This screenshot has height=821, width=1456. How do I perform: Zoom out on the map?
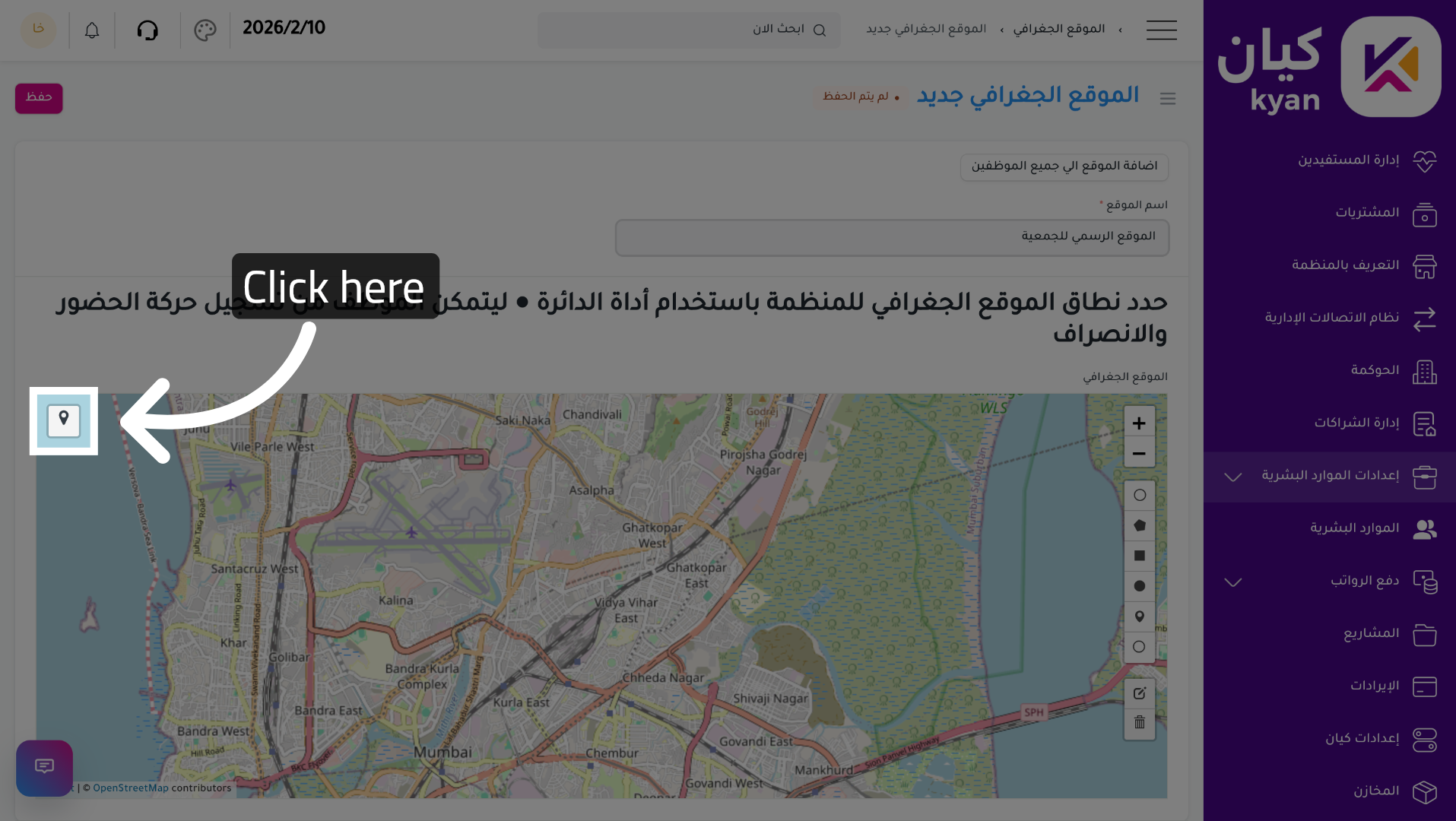[x=1139, y=453]
